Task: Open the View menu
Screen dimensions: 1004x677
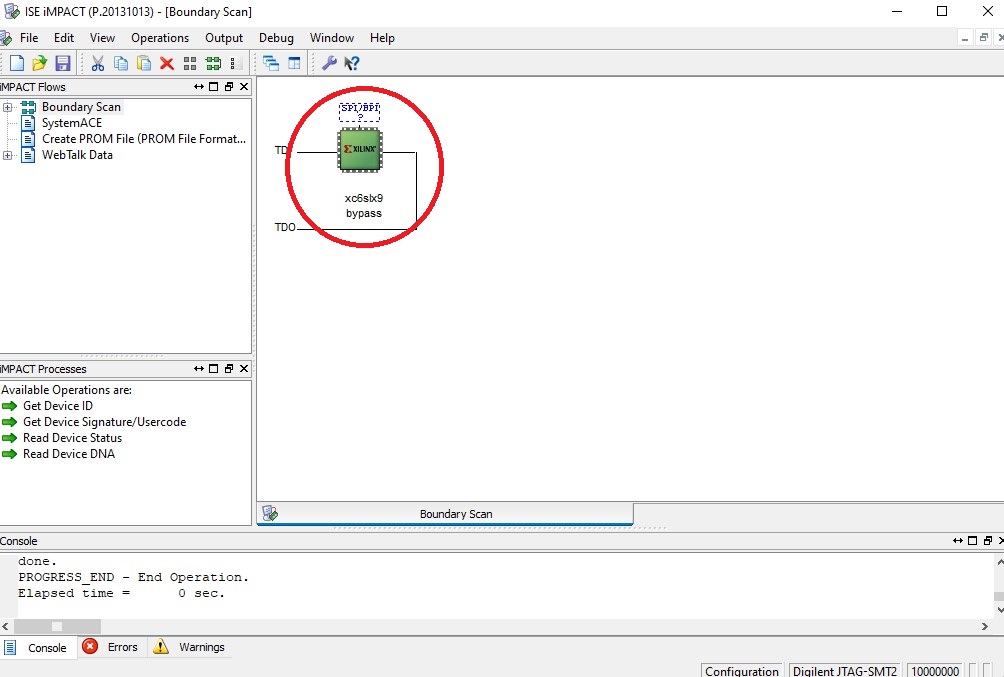Action: [102, 38]
